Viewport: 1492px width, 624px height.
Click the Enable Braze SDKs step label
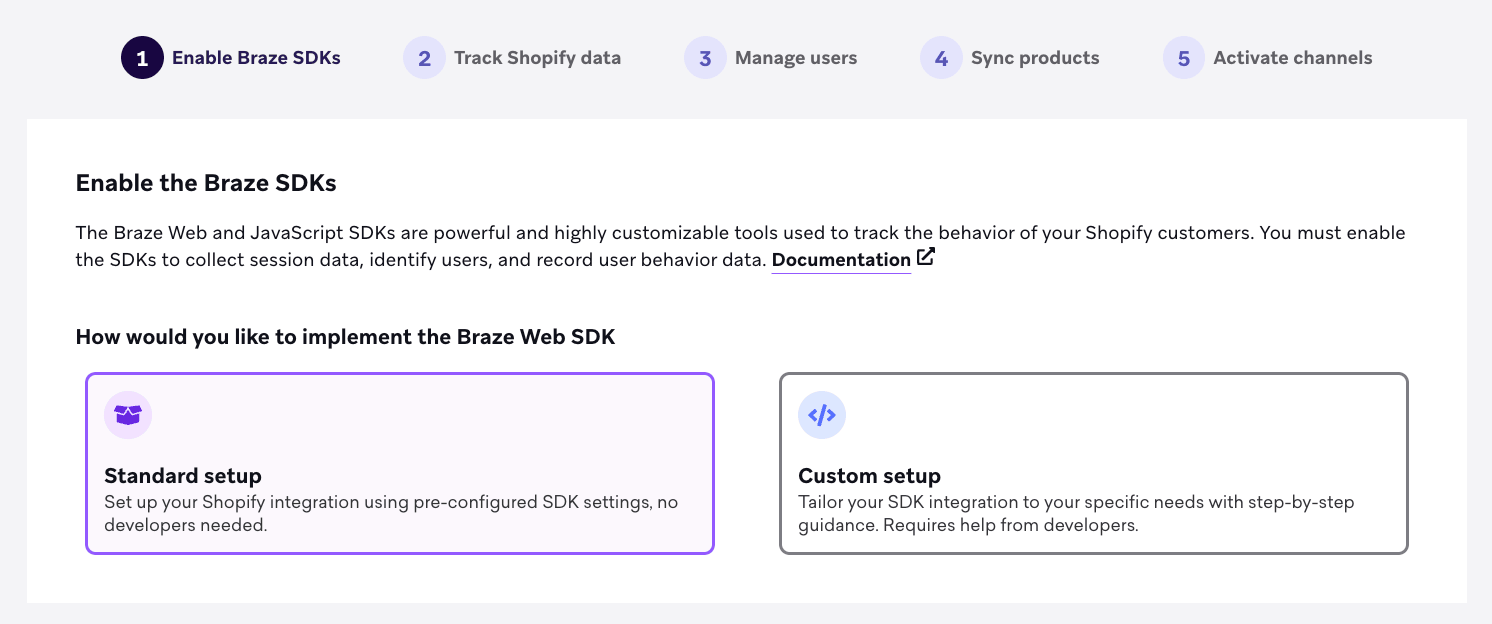point(256,57)
